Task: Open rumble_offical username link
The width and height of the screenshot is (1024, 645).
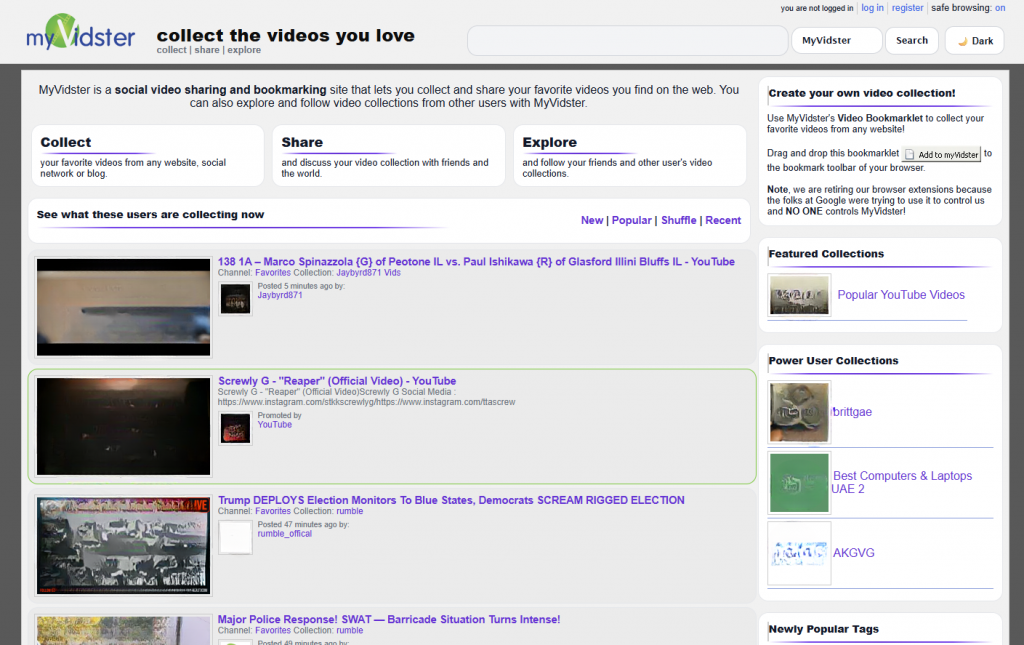Action: click(285, 533)
